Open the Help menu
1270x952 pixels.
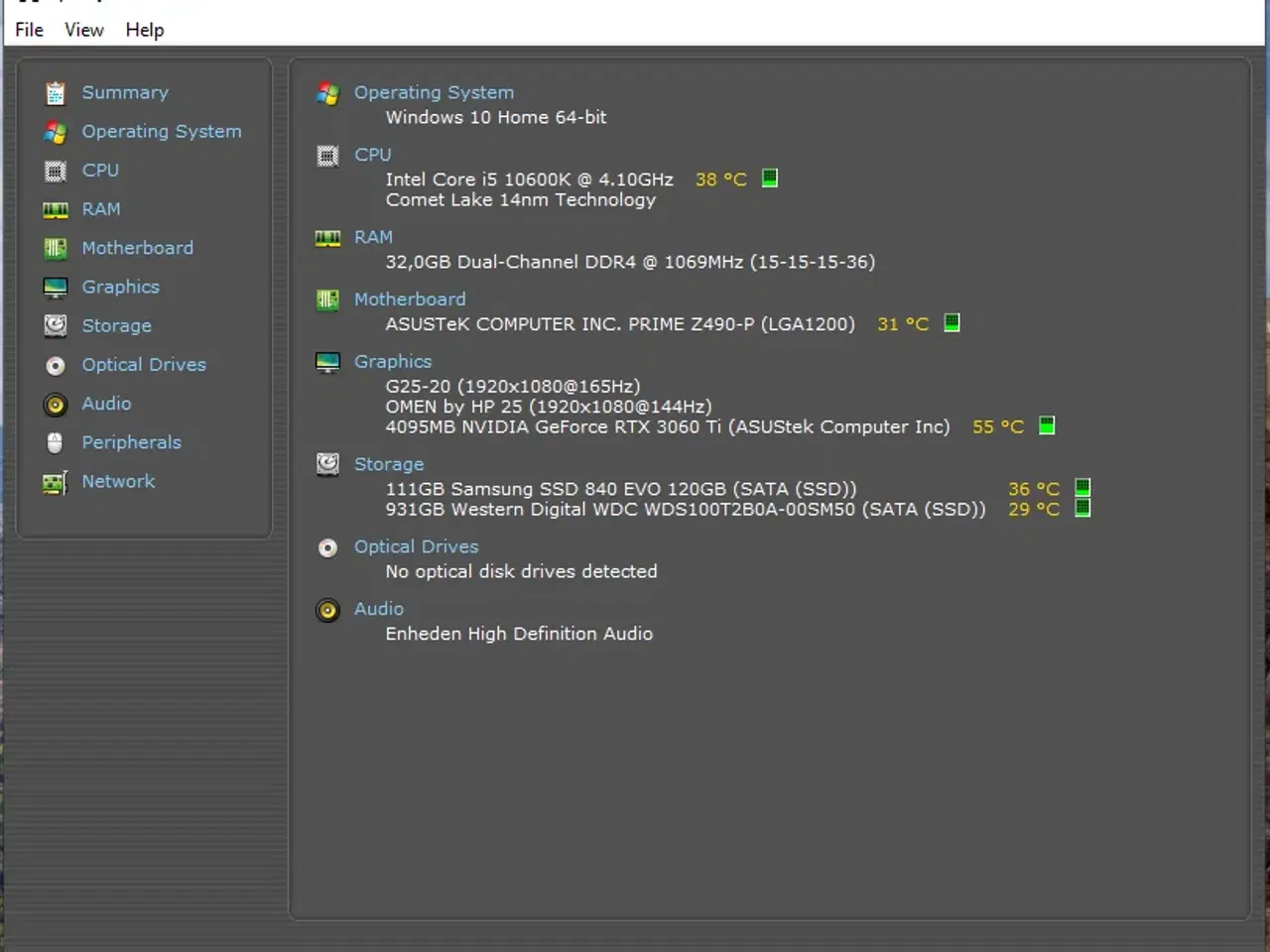145,30
